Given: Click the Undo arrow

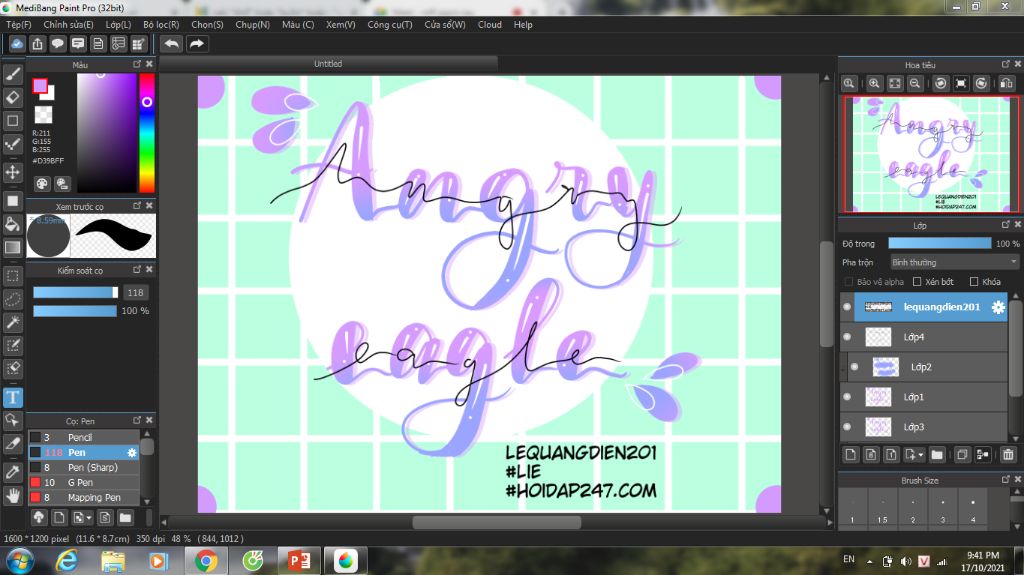Looking at the screenshot, I should [172, 44].
